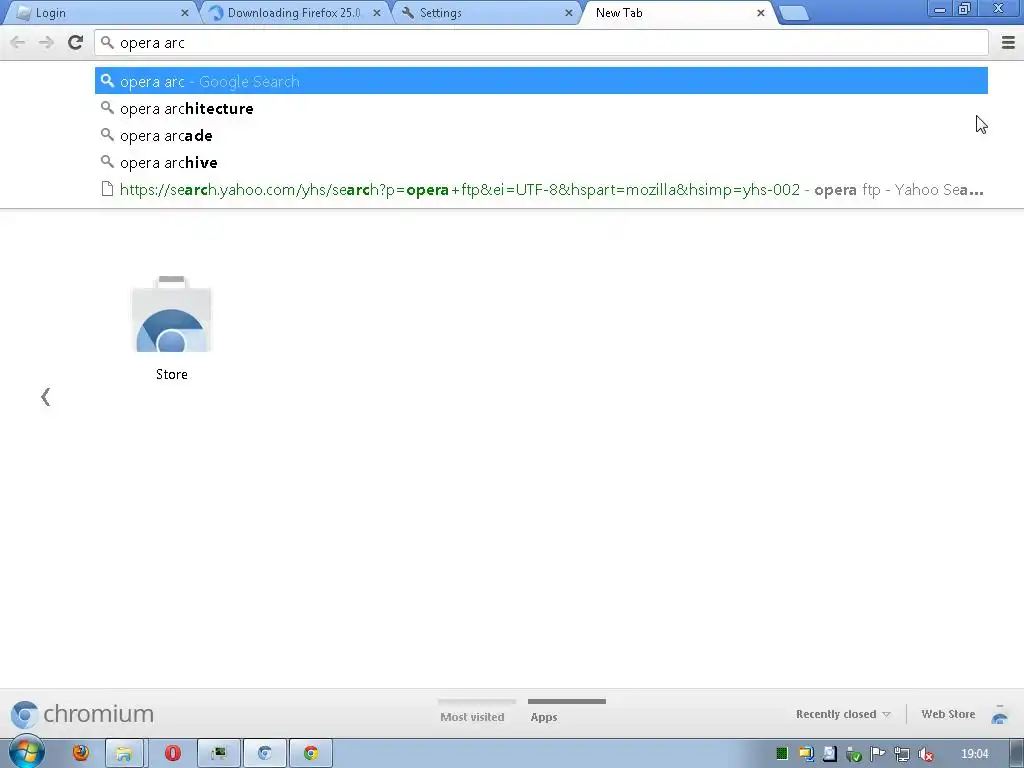Screen dimensions: 1024x768
Task: Switch to Downloading Firefox 25.0 tab
Action: click(x=293, y=13)
